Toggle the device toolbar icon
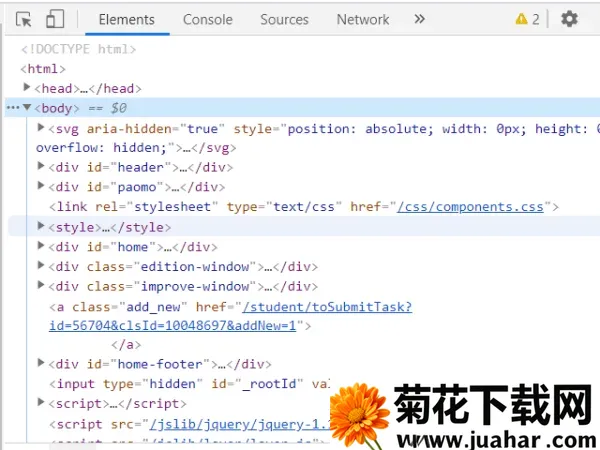The height and width of the screenshot is (450, 600). click(x=55, y=19)
